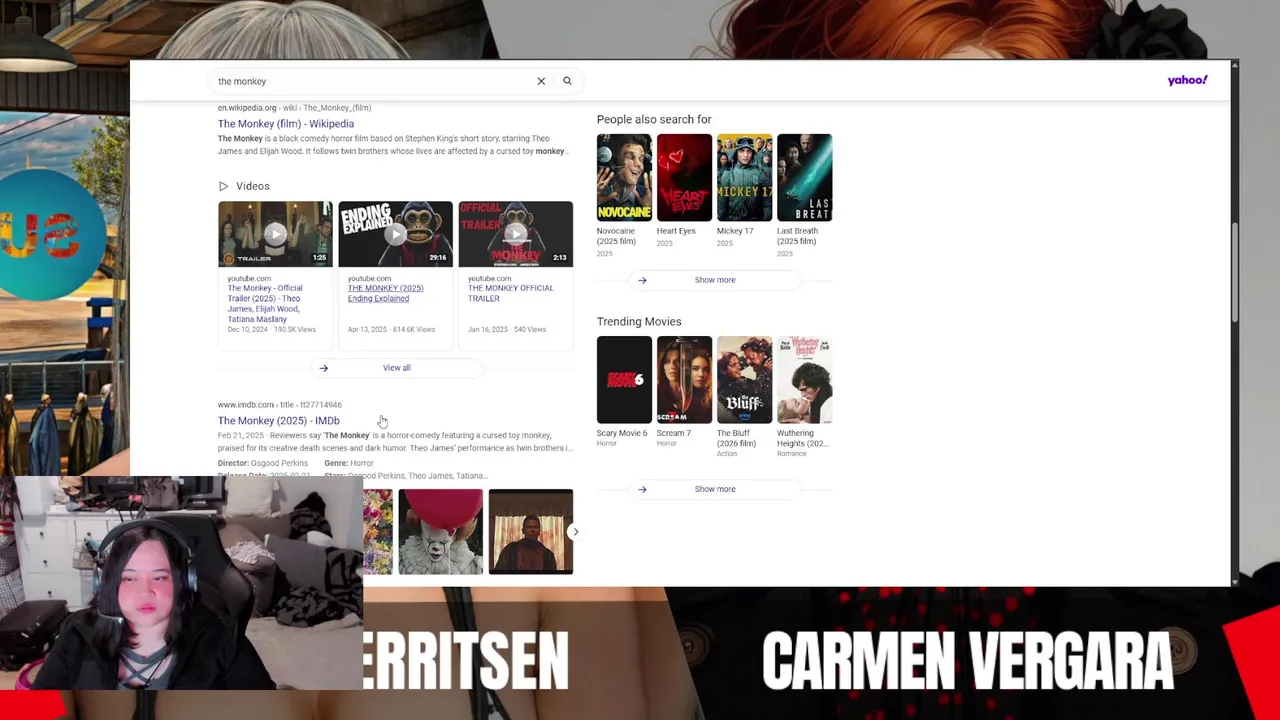This screenshot has width=1280, height=720.
Task: Click the scrollbar down arrow at bottom
Action: coord(1235,581)
